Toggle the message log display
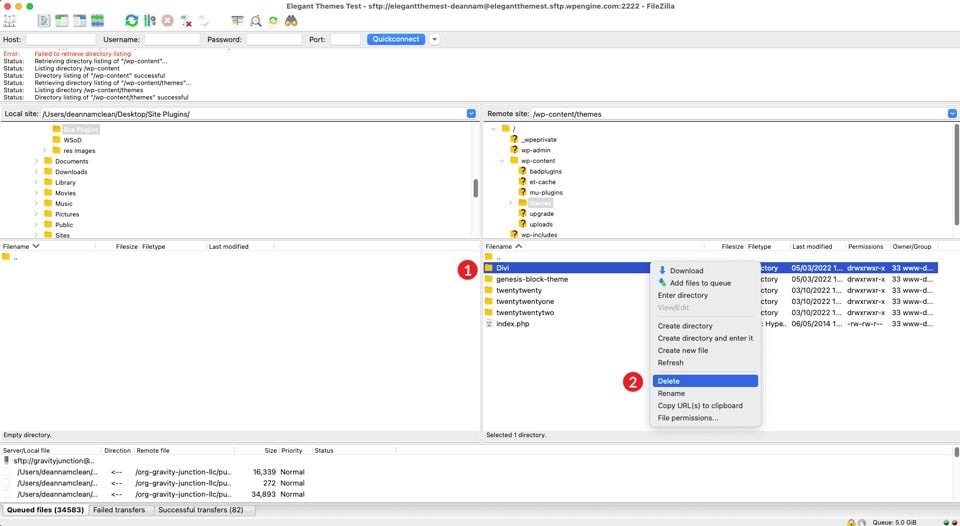This screenshot has width=960, height=526. [x=44, y=20]
